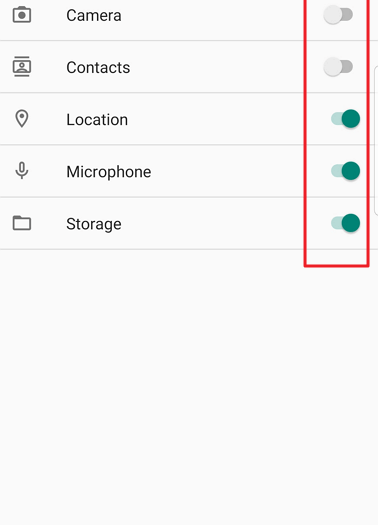Click the panel edge at right border

coord(376,141)
